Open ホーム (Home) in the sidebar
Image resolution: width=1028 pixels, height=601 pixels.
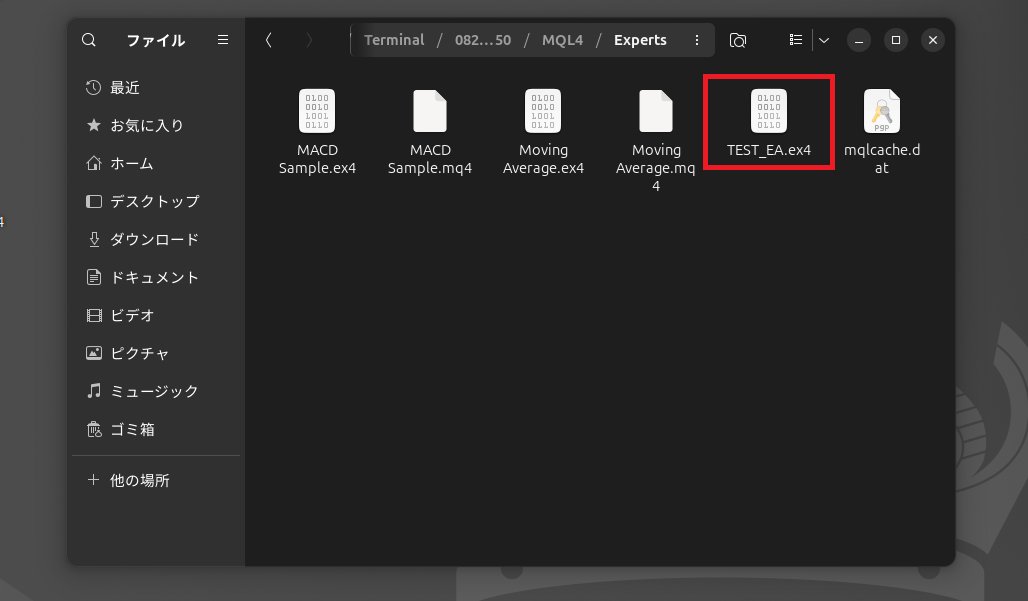131,163
